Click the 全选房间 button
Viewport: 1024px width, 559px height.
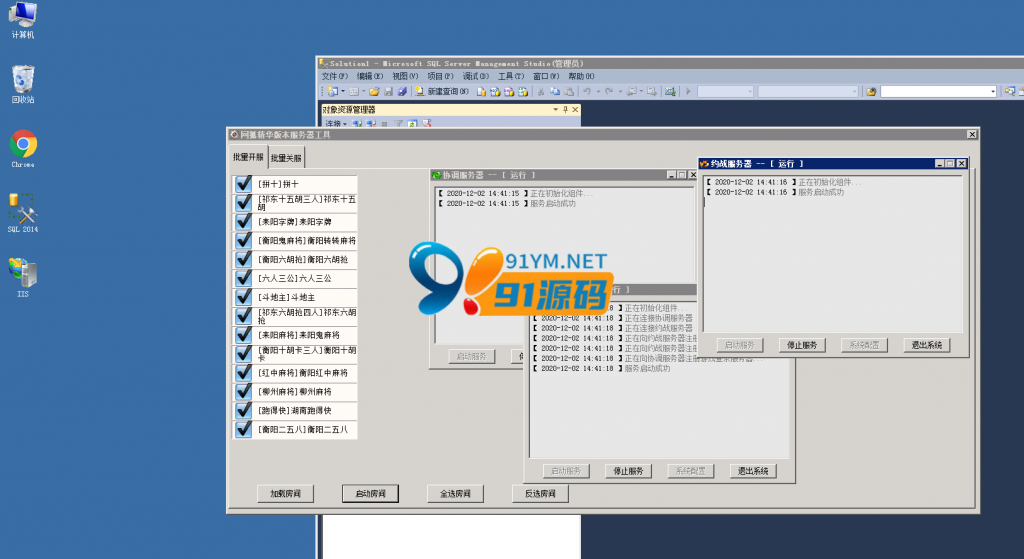click(455, 494)
